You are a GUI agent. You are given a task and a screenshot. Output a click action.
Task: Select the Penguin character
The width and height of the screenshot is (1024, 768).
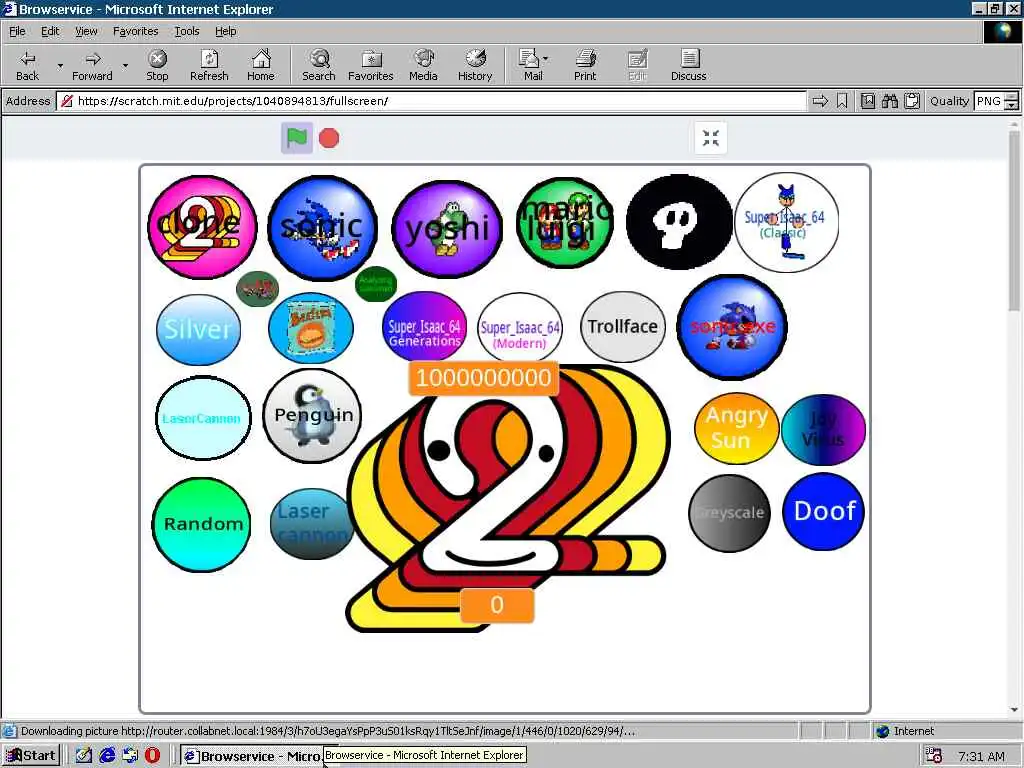(x=312, y=415)
